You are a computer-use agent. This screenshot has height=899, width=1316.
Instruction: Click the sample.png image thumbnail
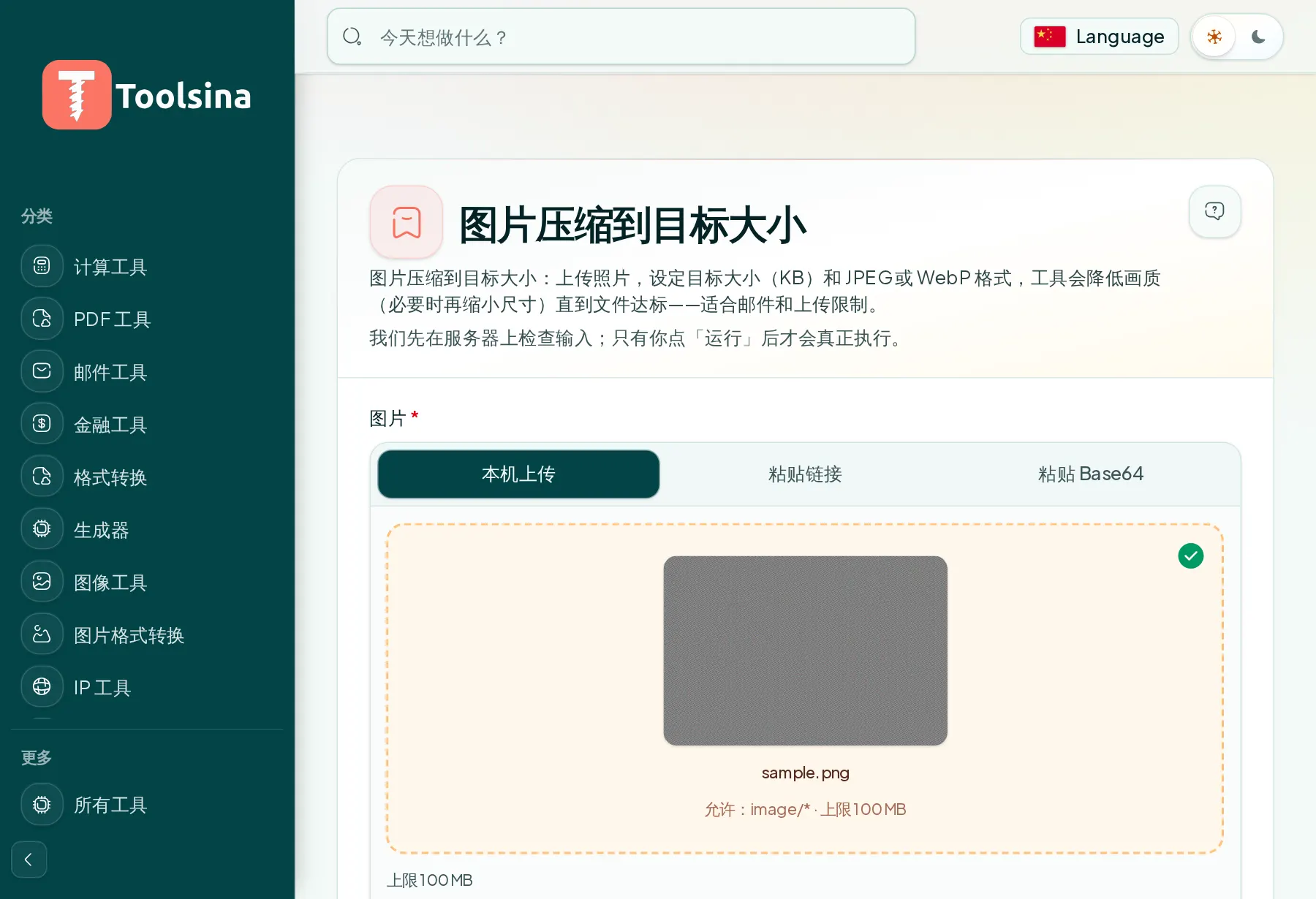[x=805, y=650]
